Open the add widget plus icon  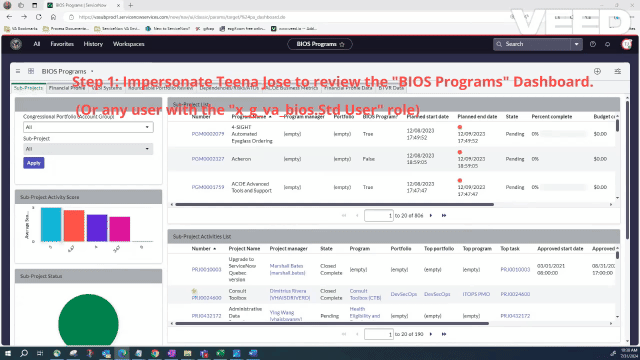(x=597, y=71)
